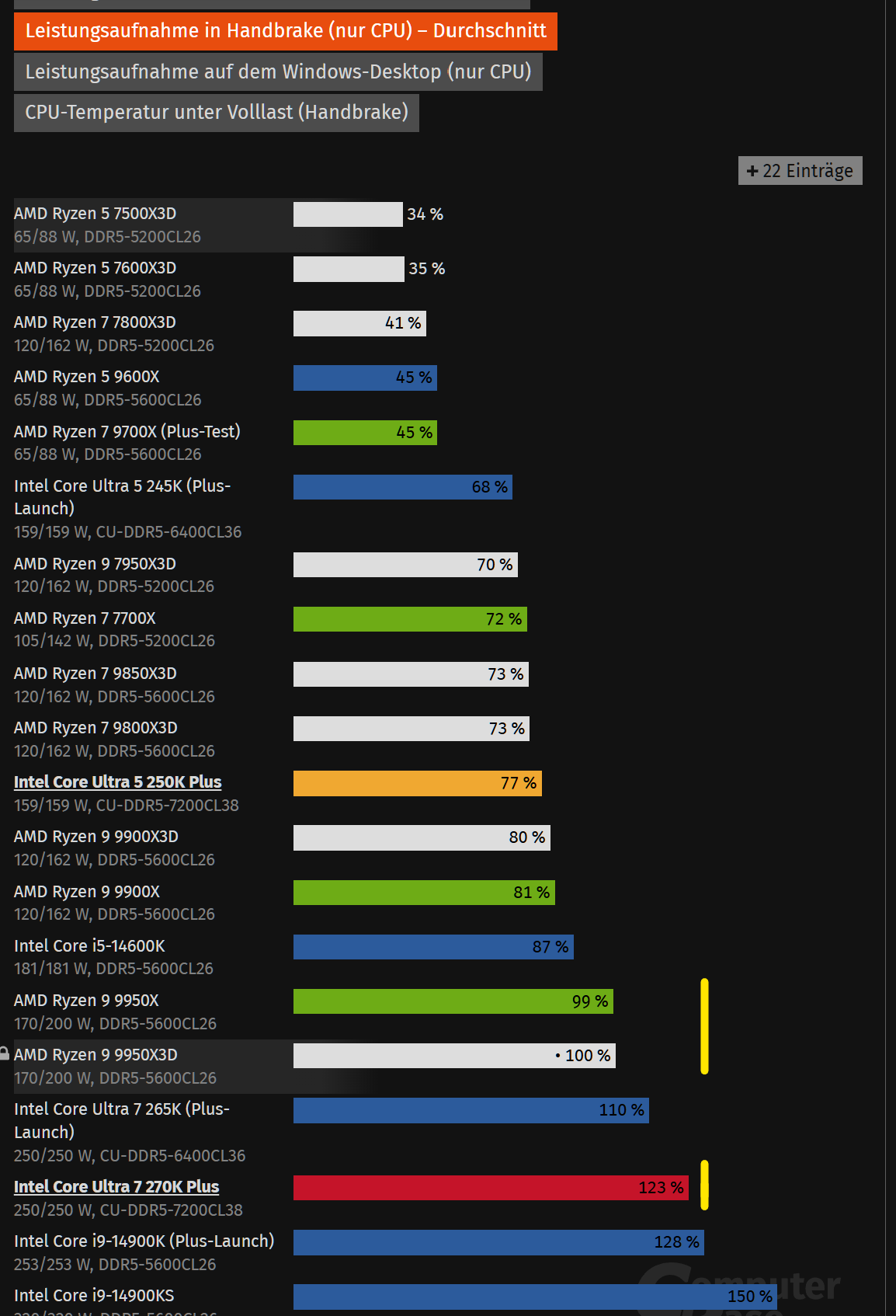896x1316 pixels.
Task: Select the AMD Ryzen 9 7950X3D row label
Action: (x=95, y=564)
